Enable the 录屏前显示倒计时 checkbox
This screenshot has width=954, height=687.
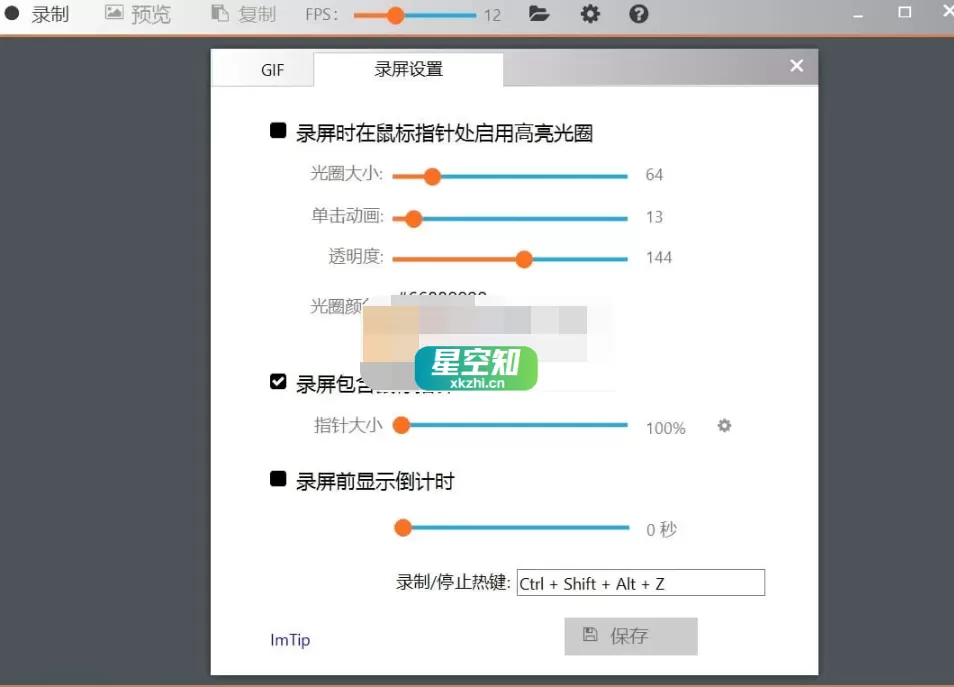tap(277, 480)
